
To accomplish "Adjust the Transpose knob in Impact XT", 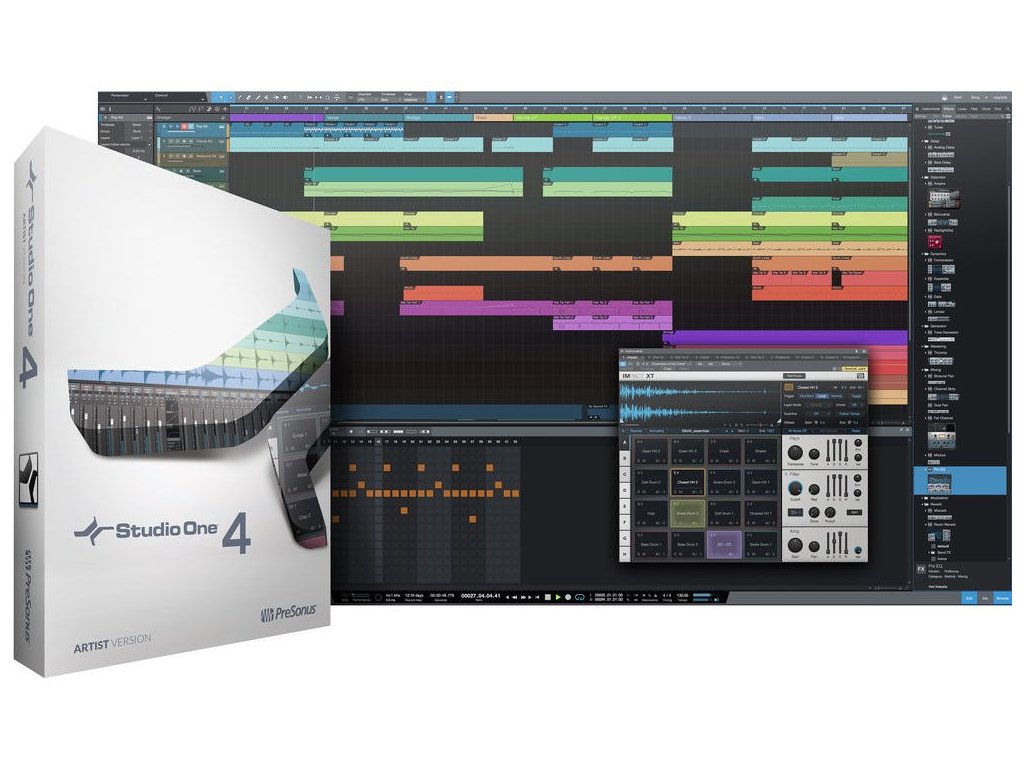I will tap(795, 453).
